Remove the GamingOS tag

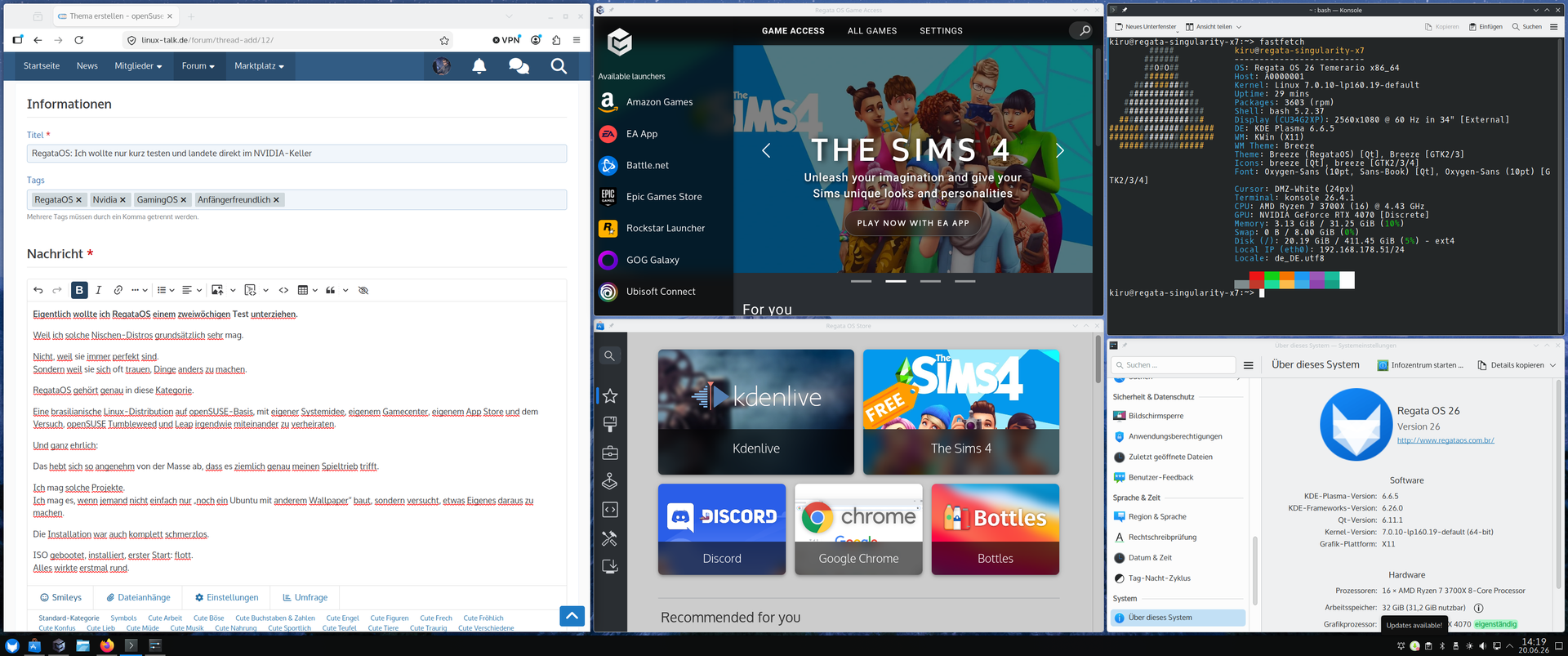[183, 200]
